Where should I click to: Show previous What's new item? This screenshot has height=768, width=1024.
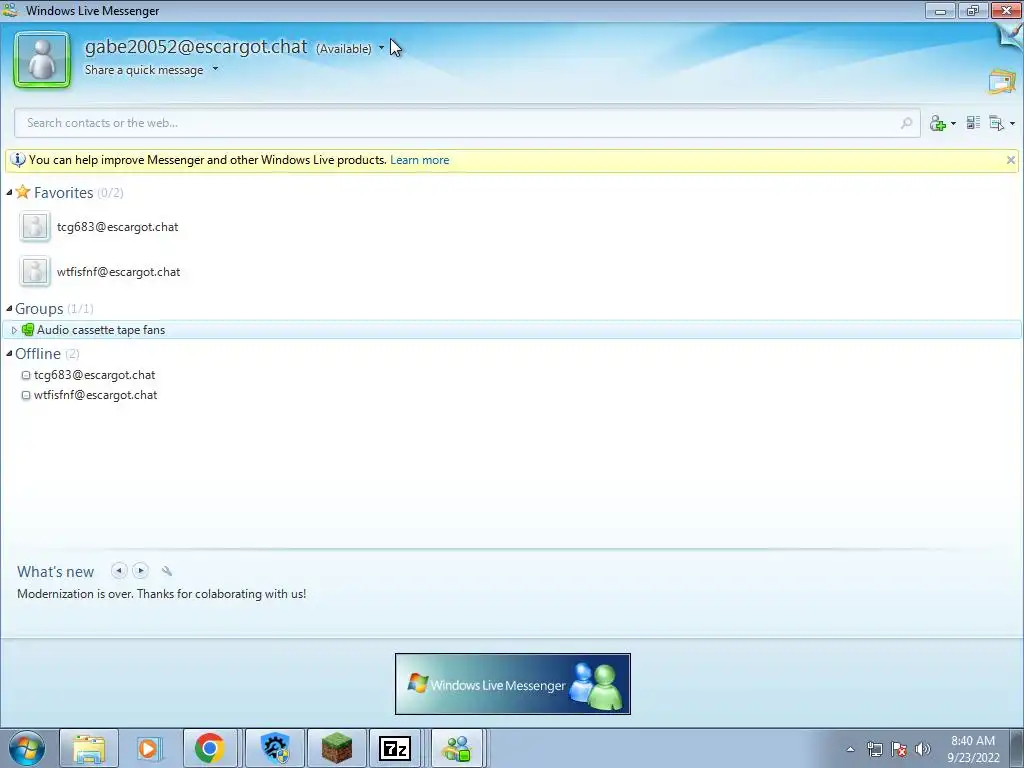[x=119, y=571]
